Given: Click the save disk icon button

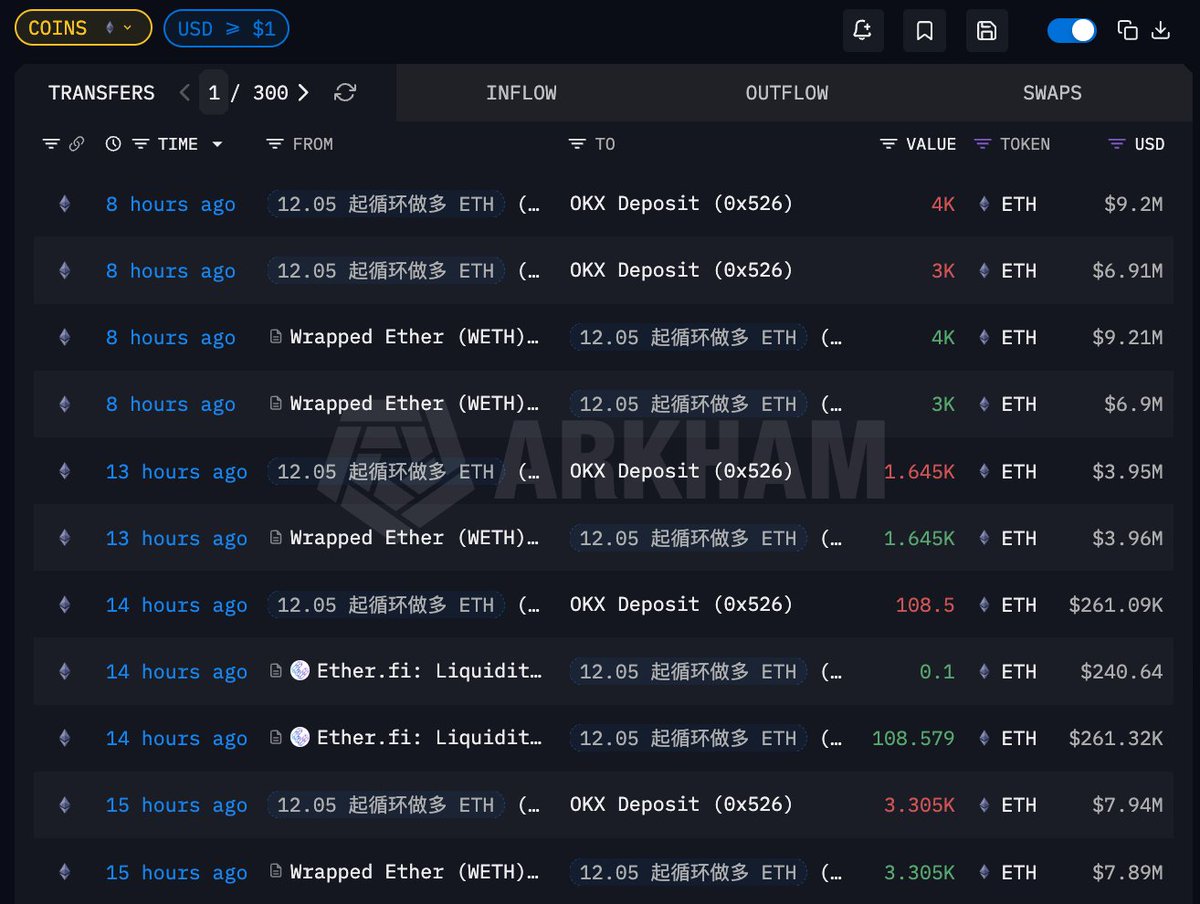Looking at the screenshot, I should coord(987,30).
